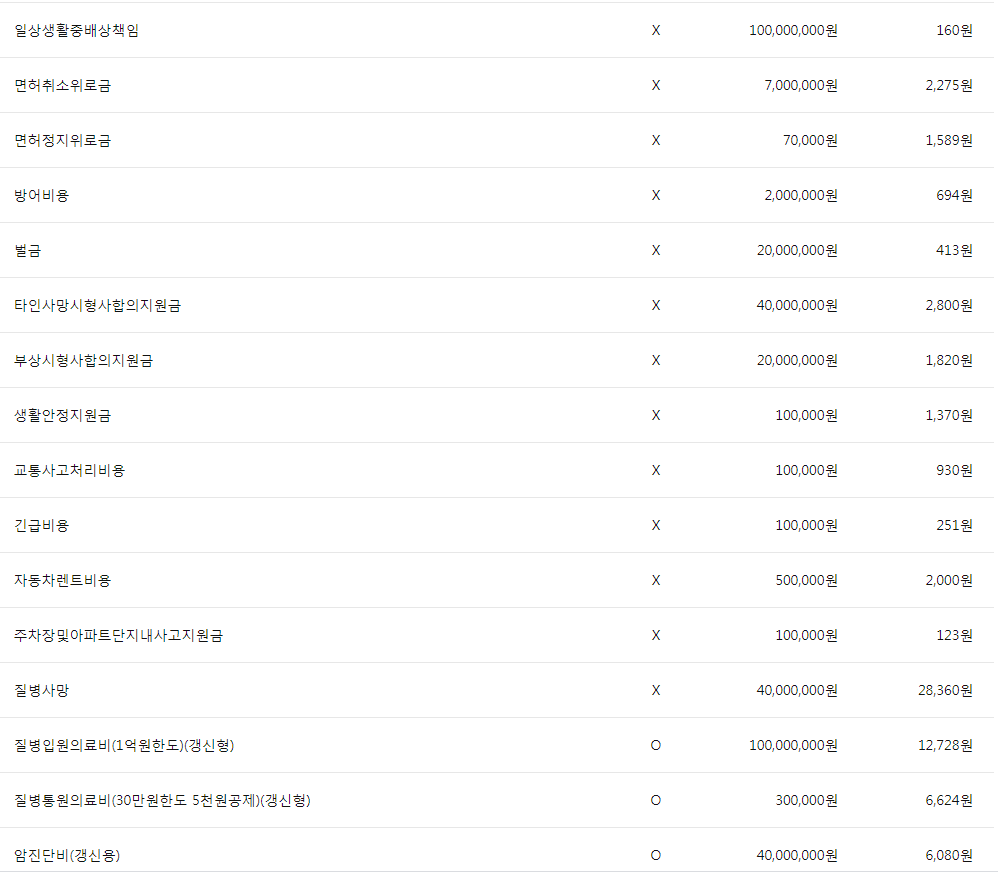Click the O mark in 질병통원의료비 row
This screenshot has height=872, width=998.
(x=656, y=801)
